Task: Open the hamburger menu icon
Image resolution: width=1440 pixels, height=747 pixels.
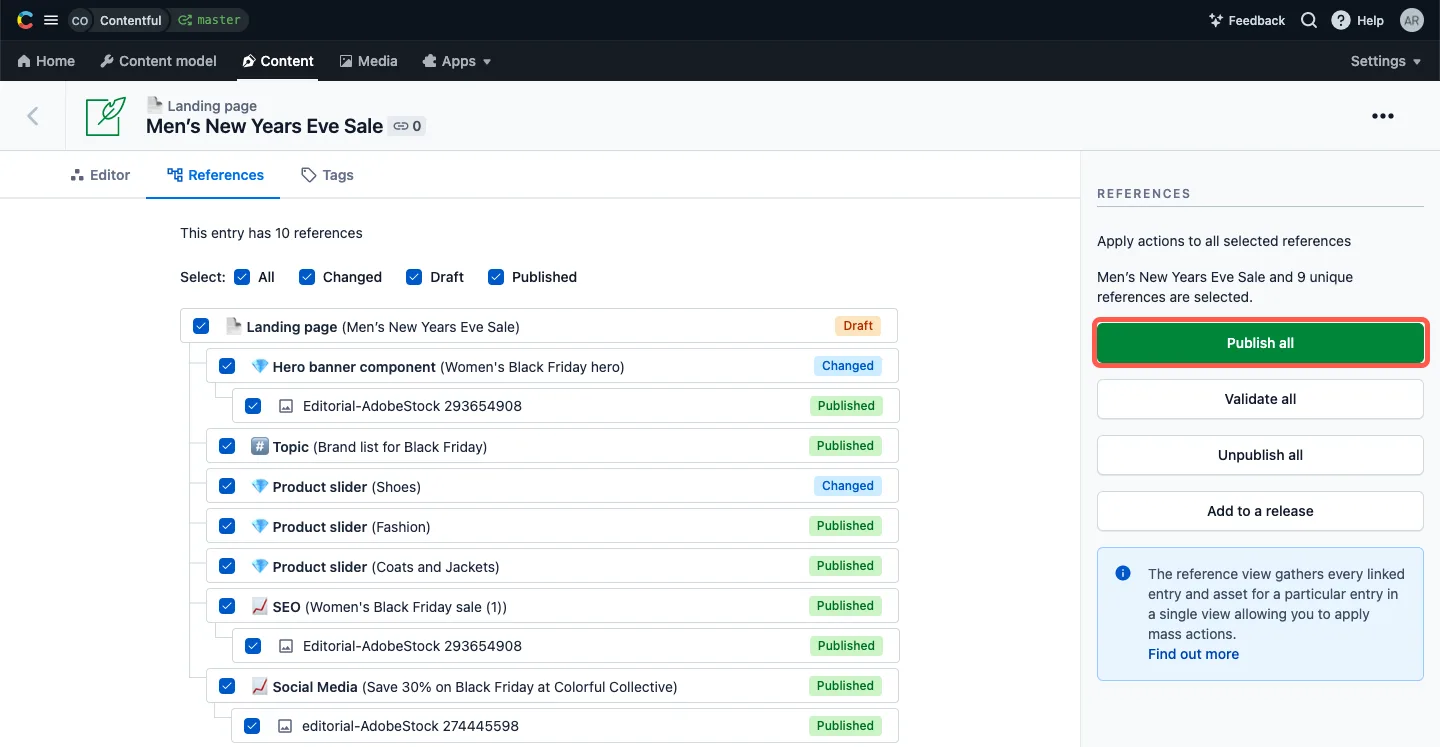Action: 51,20
